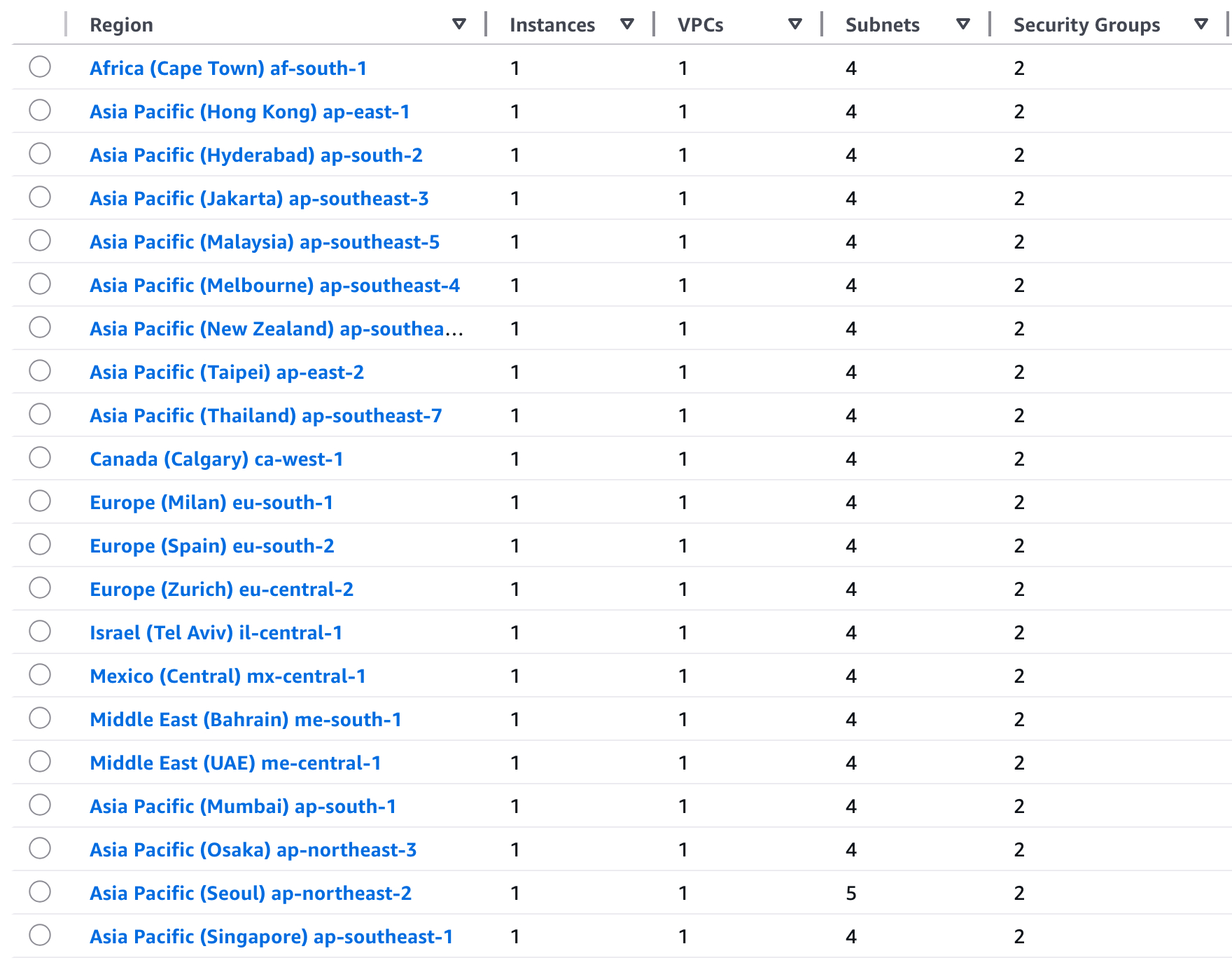This screenshot has width=1232, height=965.
Task: Select the Middle East (Bahrain) radio button
Action: [40, 718]
